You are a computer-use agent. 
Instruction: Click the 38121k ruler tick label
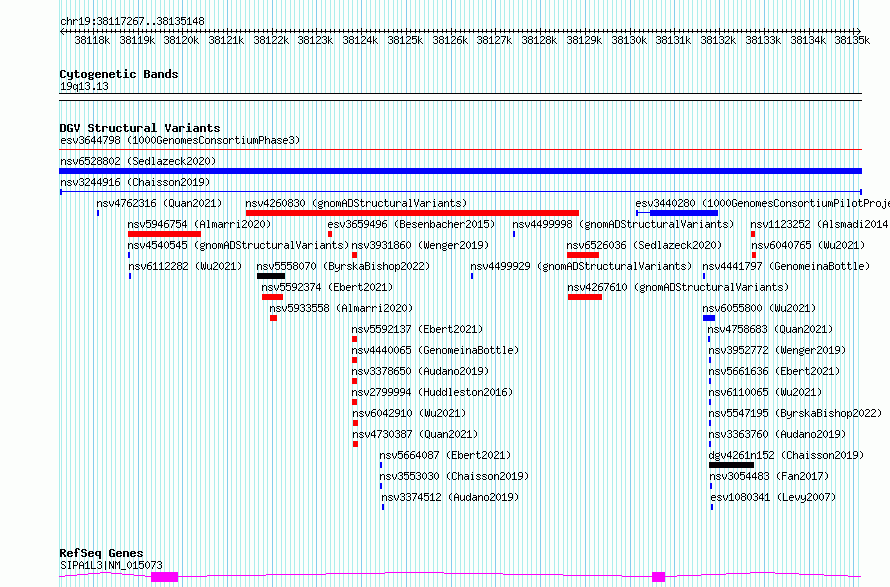coord(226,40)
